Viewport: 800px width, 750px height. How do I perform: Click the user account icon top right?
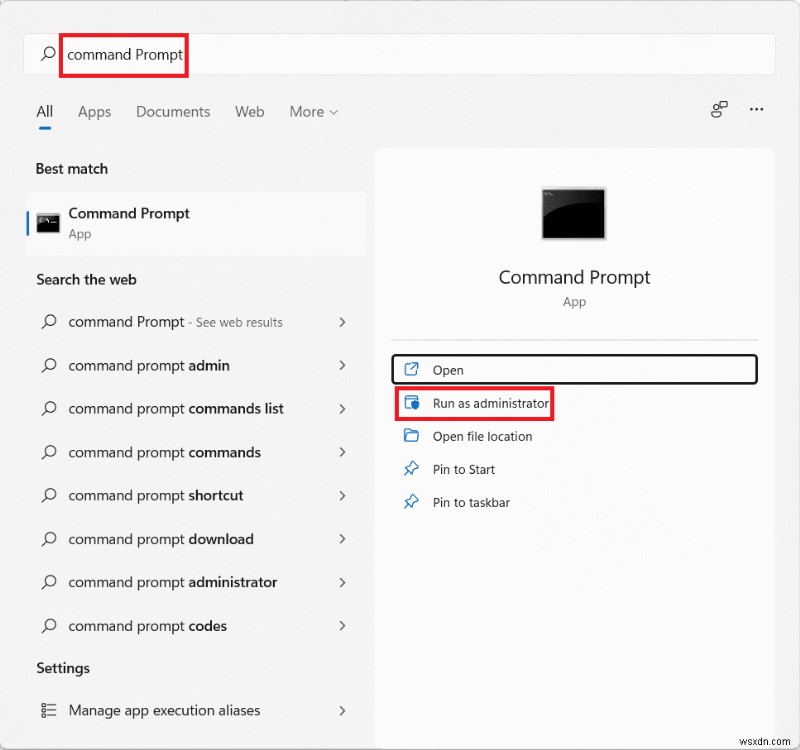(718, 110)
